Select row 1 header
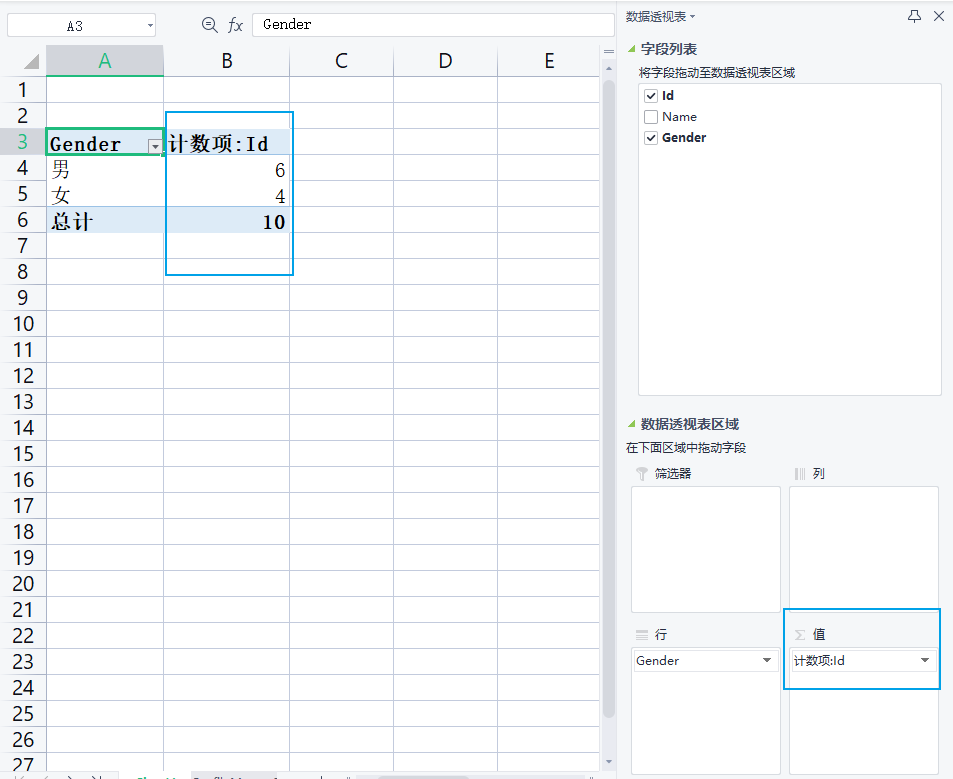Screen dimensions: 953x779 pyautogui.click(x=23, y=90)
